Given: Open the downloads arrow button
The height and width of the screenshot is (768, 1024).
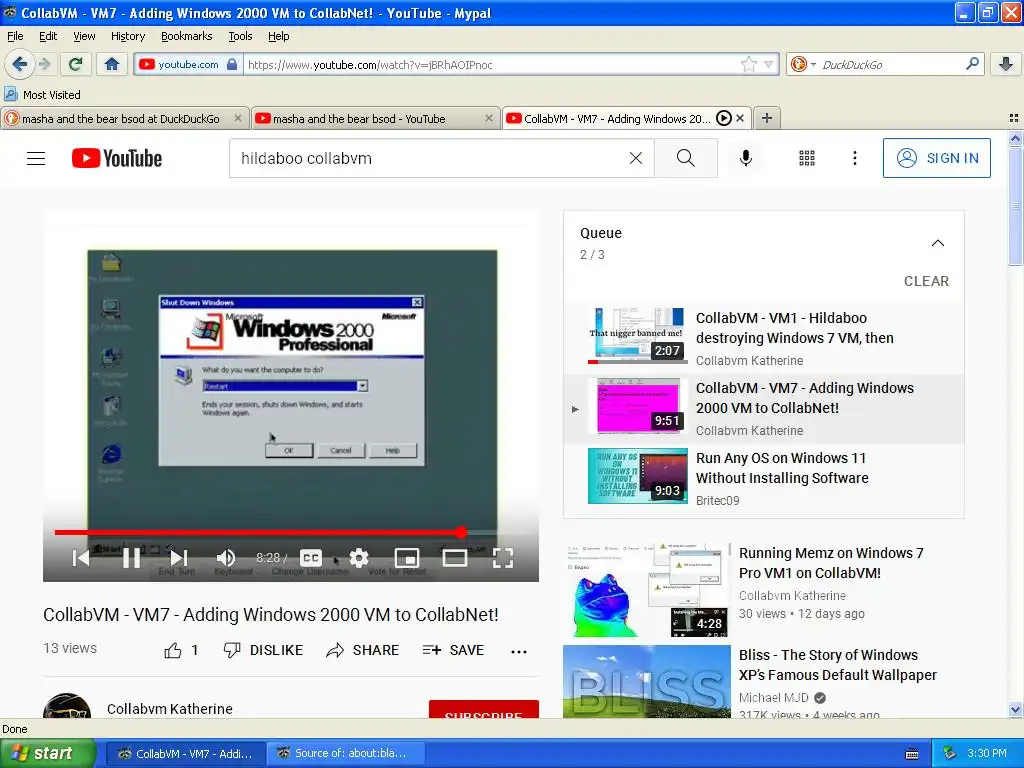Looking at the screenshot, I should (1006, 64).
